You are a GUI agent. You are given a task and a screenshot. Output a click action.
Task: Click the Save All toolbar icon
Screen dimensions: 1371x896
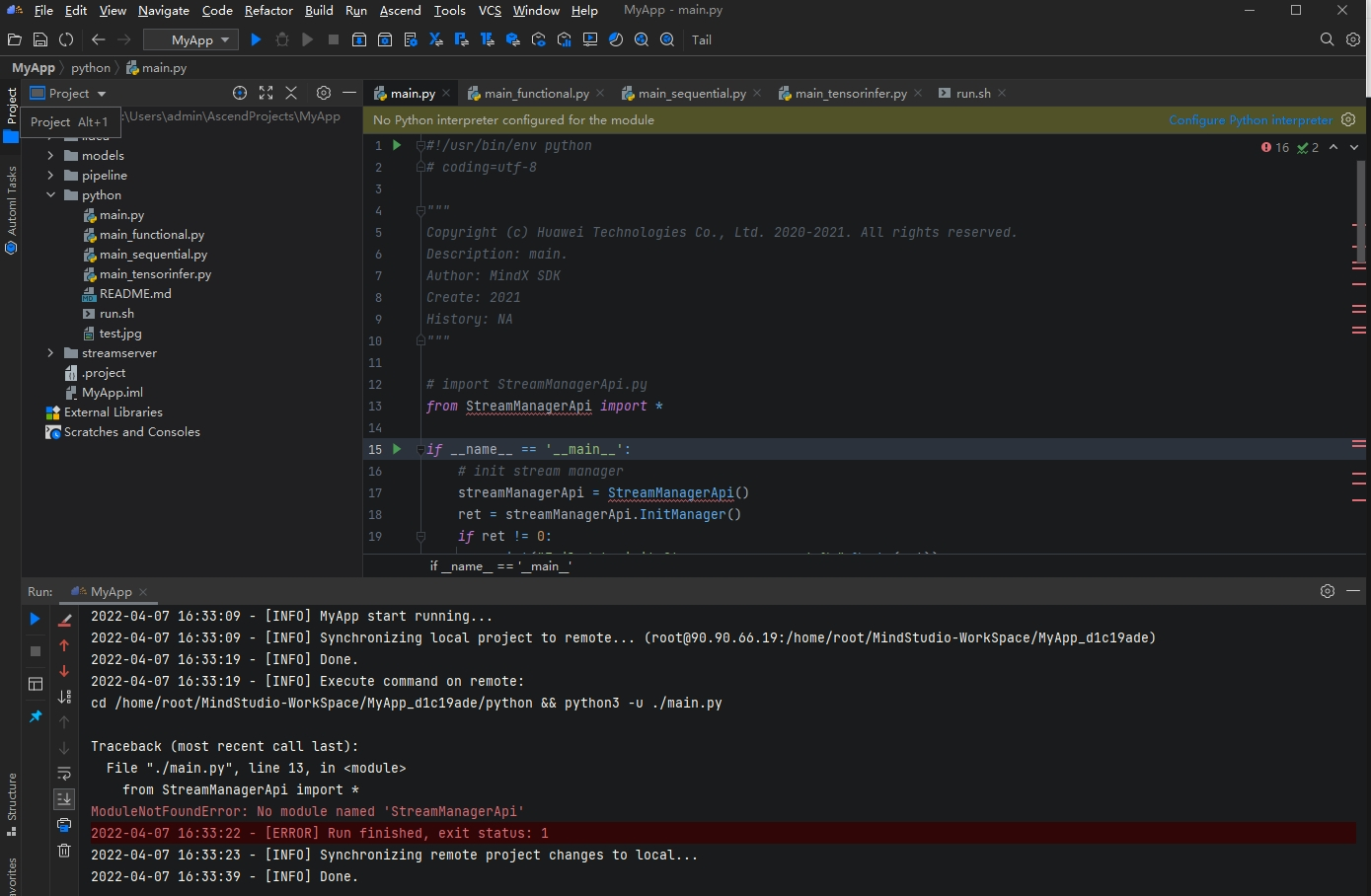[x=40, y=39]
